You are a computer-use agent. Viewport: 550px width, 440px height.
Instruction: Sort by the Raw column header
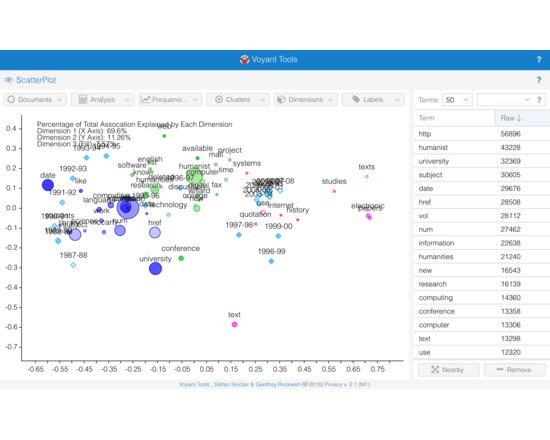[523, 118]
